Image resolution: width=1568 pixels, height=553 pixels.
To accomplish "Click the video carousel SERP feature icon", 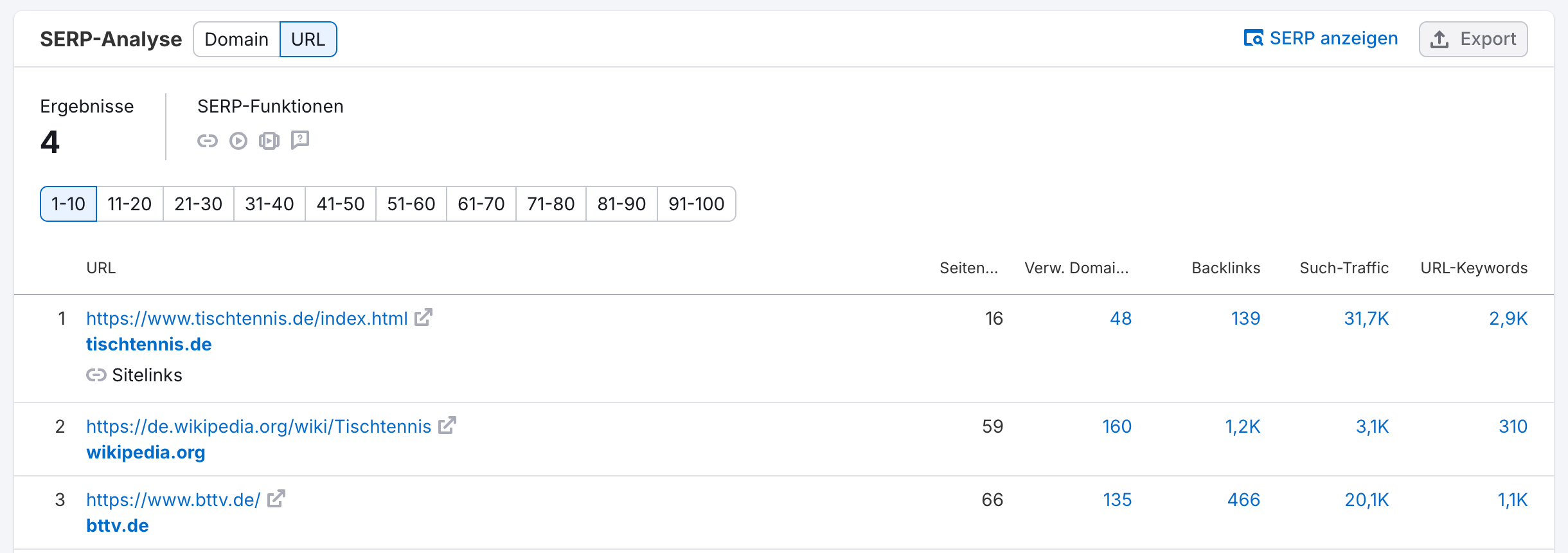I will [269, 141].
